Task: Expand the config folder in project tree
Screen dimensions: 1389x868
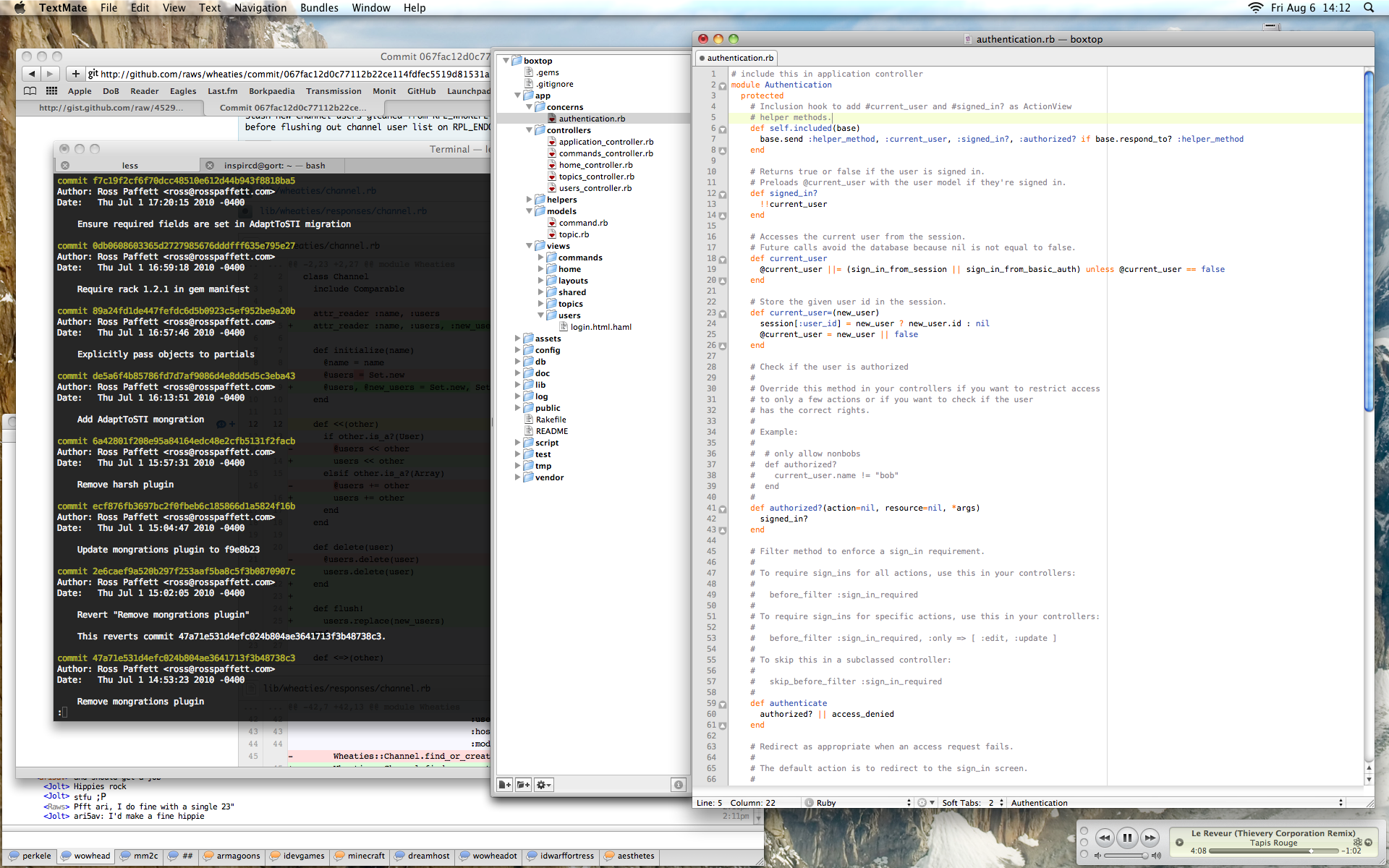Action: (518, 350)
